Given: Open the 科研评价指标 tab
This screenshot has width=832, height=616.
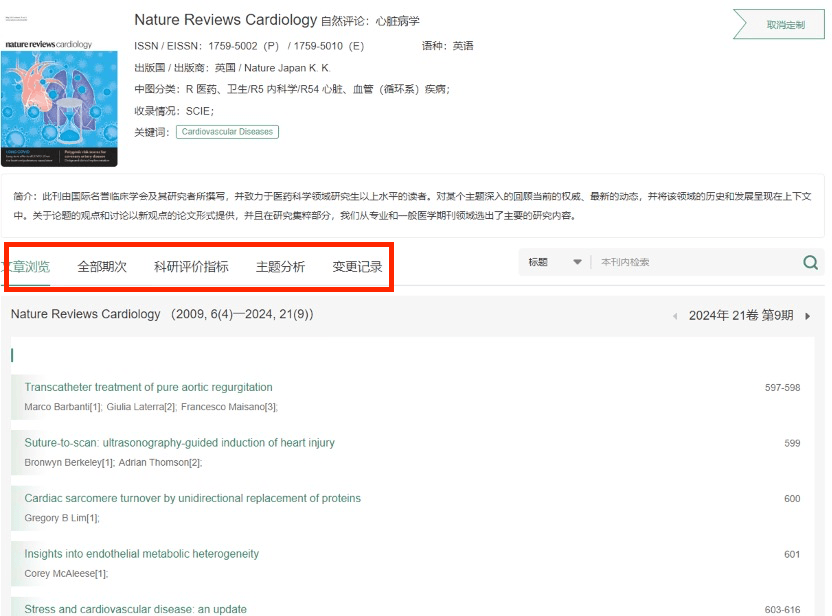Looking at the screenshot, I should (191, 266).
